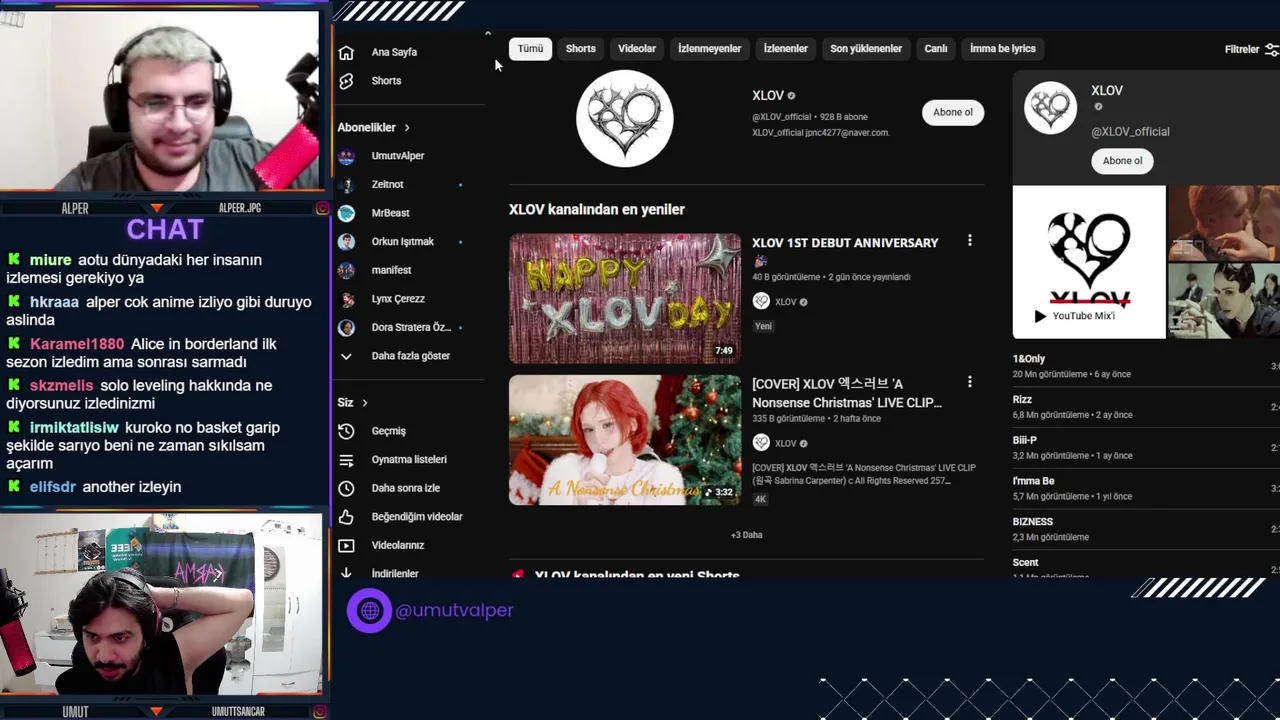Open the HAPPY XLOV DAY video thumbnail
Screen dimensions: 1280x720
click(625, 299)
